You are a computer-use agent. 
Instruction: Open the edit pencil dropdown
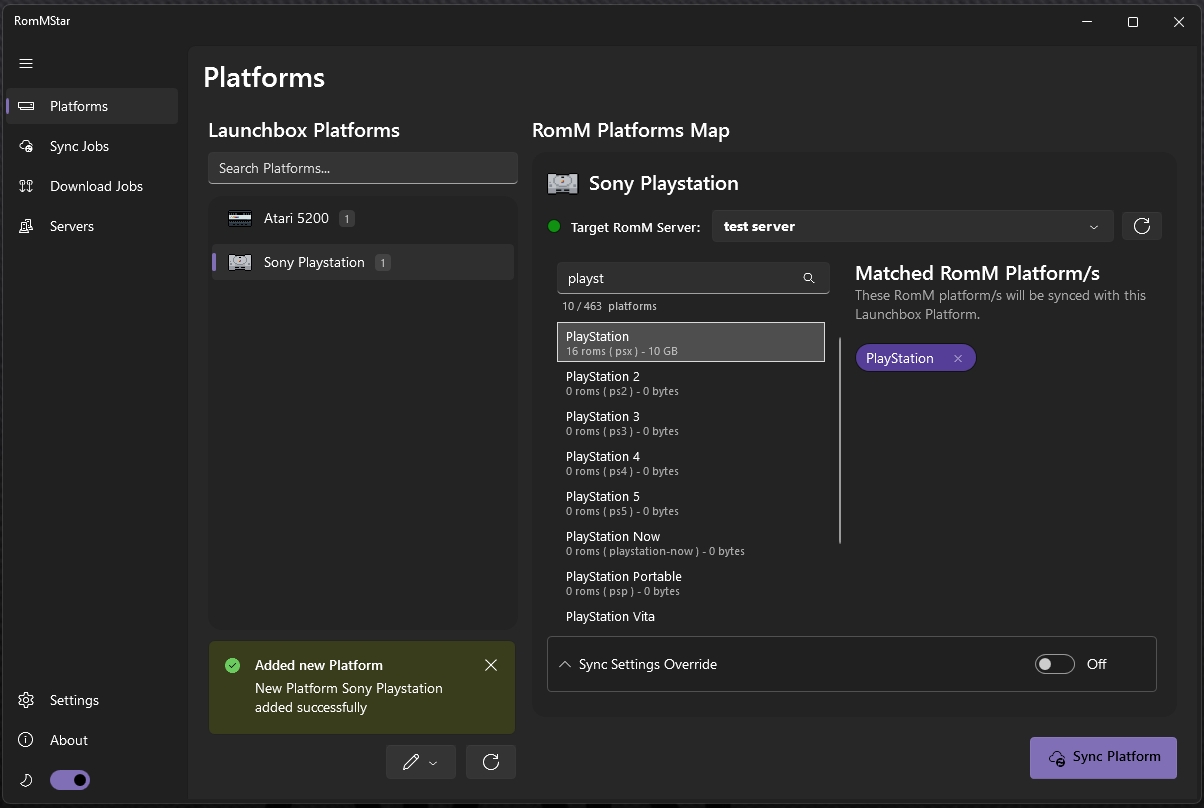pyautogui.click(x=420, y=762)
